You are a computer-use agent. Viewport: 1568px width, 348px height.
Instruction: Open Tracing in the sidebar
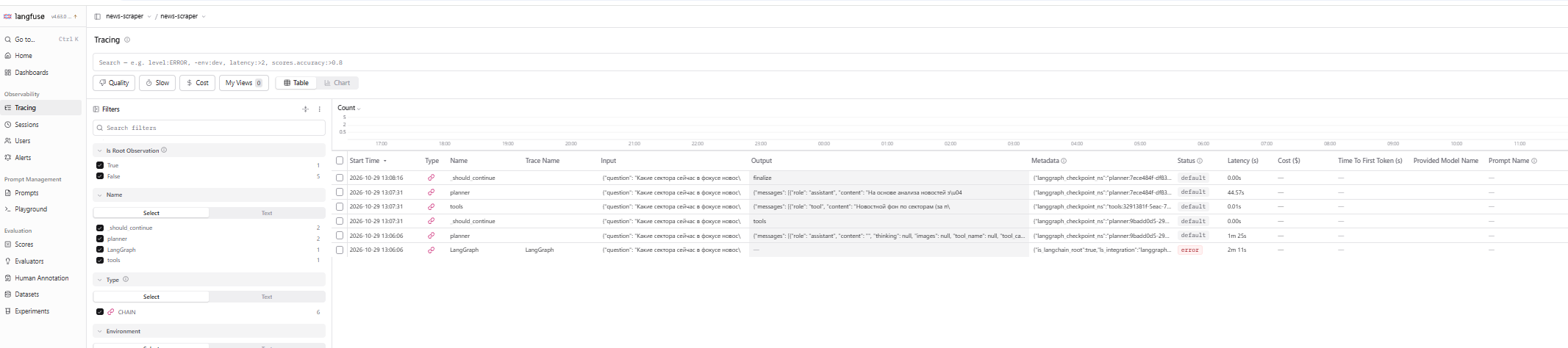[41, 108]
